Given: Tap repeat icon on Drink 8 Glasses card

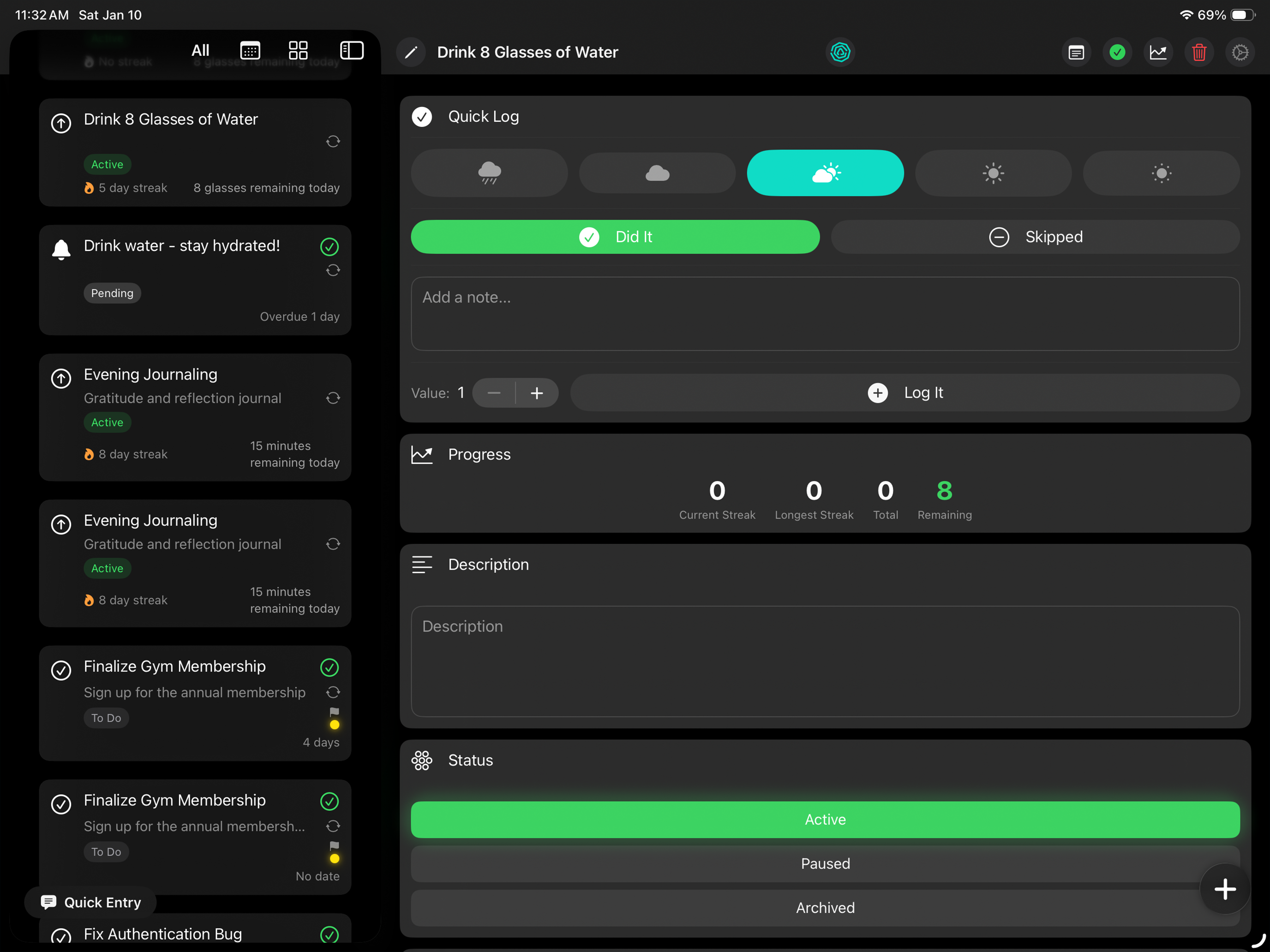Looking at the screenshot, I should 333,141.
